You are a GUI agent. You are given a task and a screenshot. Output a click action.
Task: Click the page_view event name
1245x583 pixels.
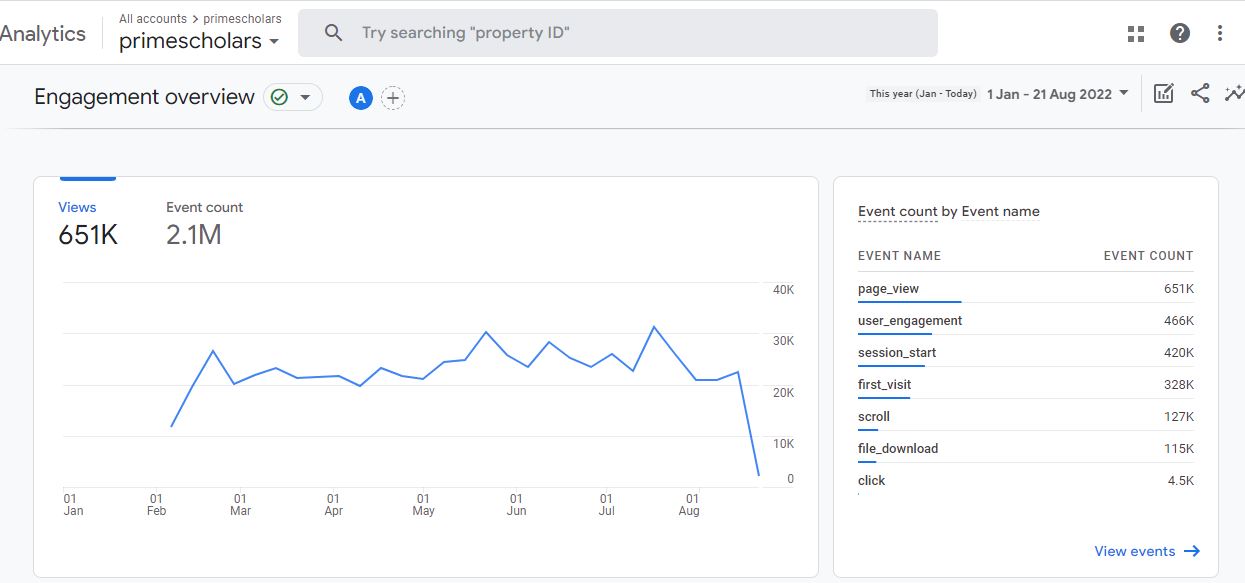pos(888,289)
